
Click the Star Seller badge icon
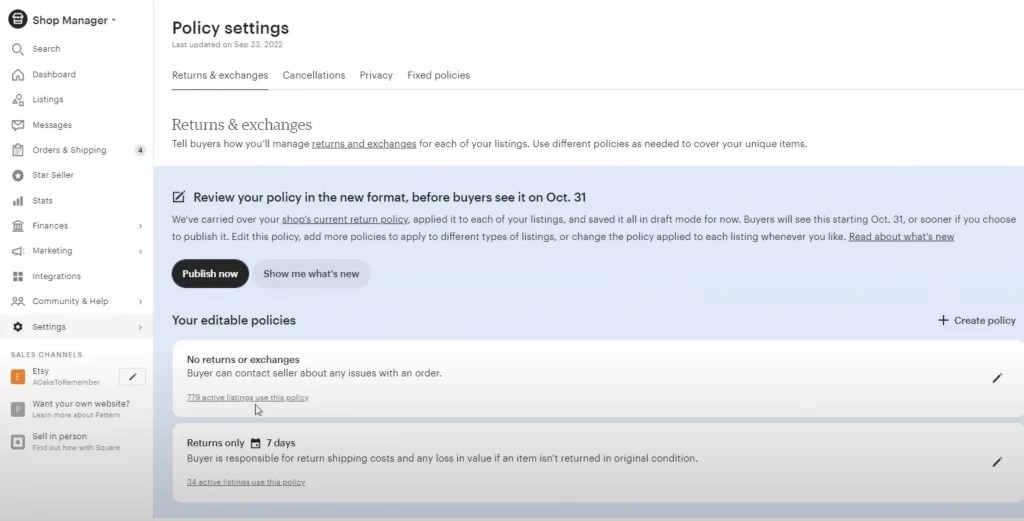pos(18,175)
